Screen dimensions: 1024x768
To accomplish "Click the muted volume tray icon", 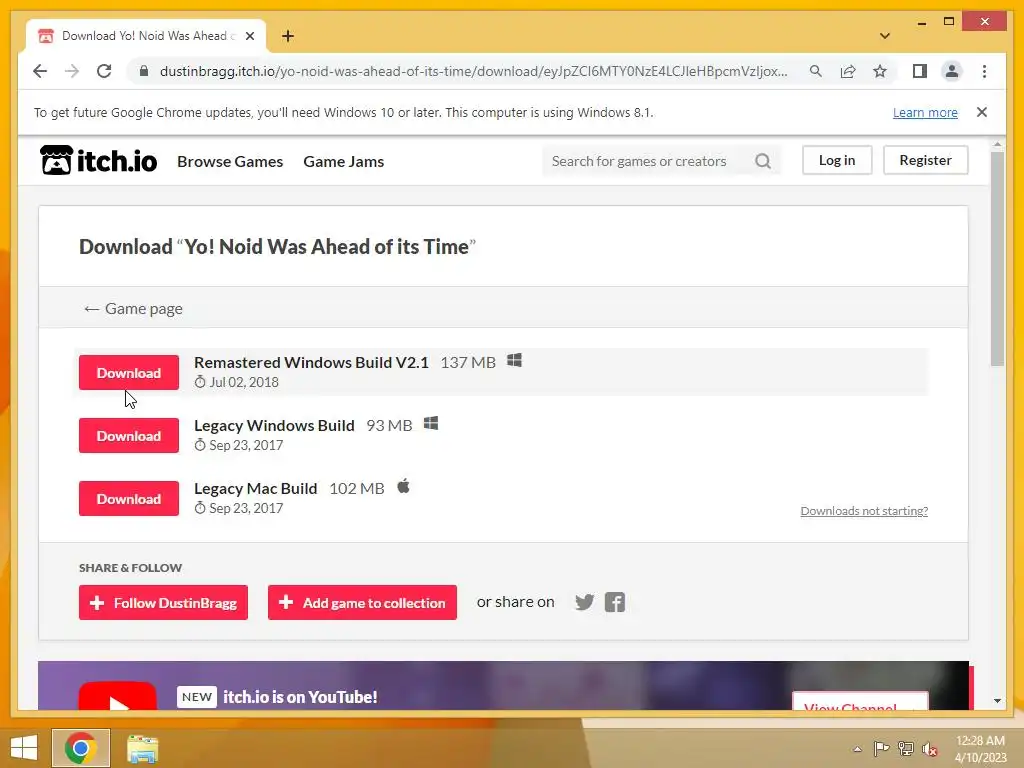I will coord(930,748).
